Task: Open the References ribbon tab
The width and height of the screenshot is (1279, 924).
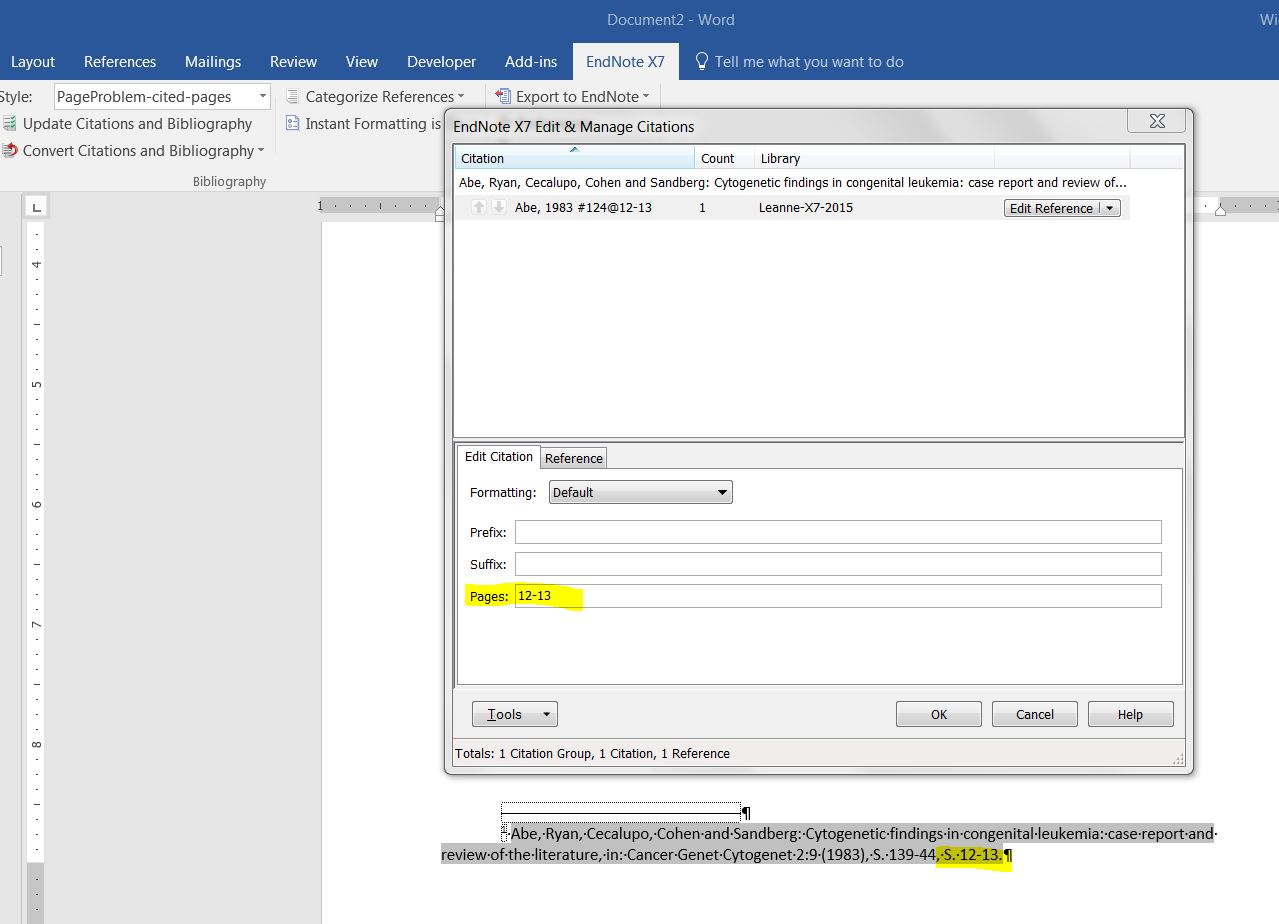Action: (120, 62)
